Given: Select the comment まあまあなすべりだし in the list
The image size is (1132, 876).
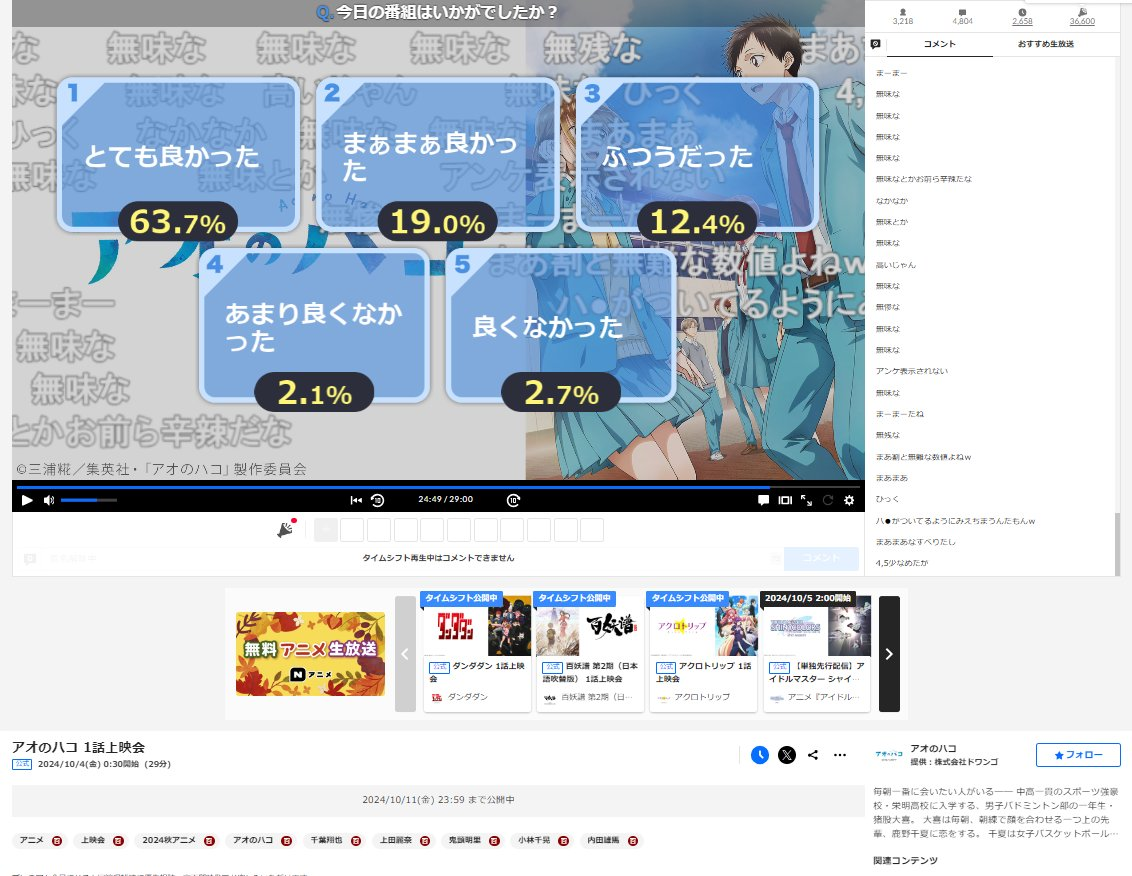Looking at the screenshot, I should 915,542.
